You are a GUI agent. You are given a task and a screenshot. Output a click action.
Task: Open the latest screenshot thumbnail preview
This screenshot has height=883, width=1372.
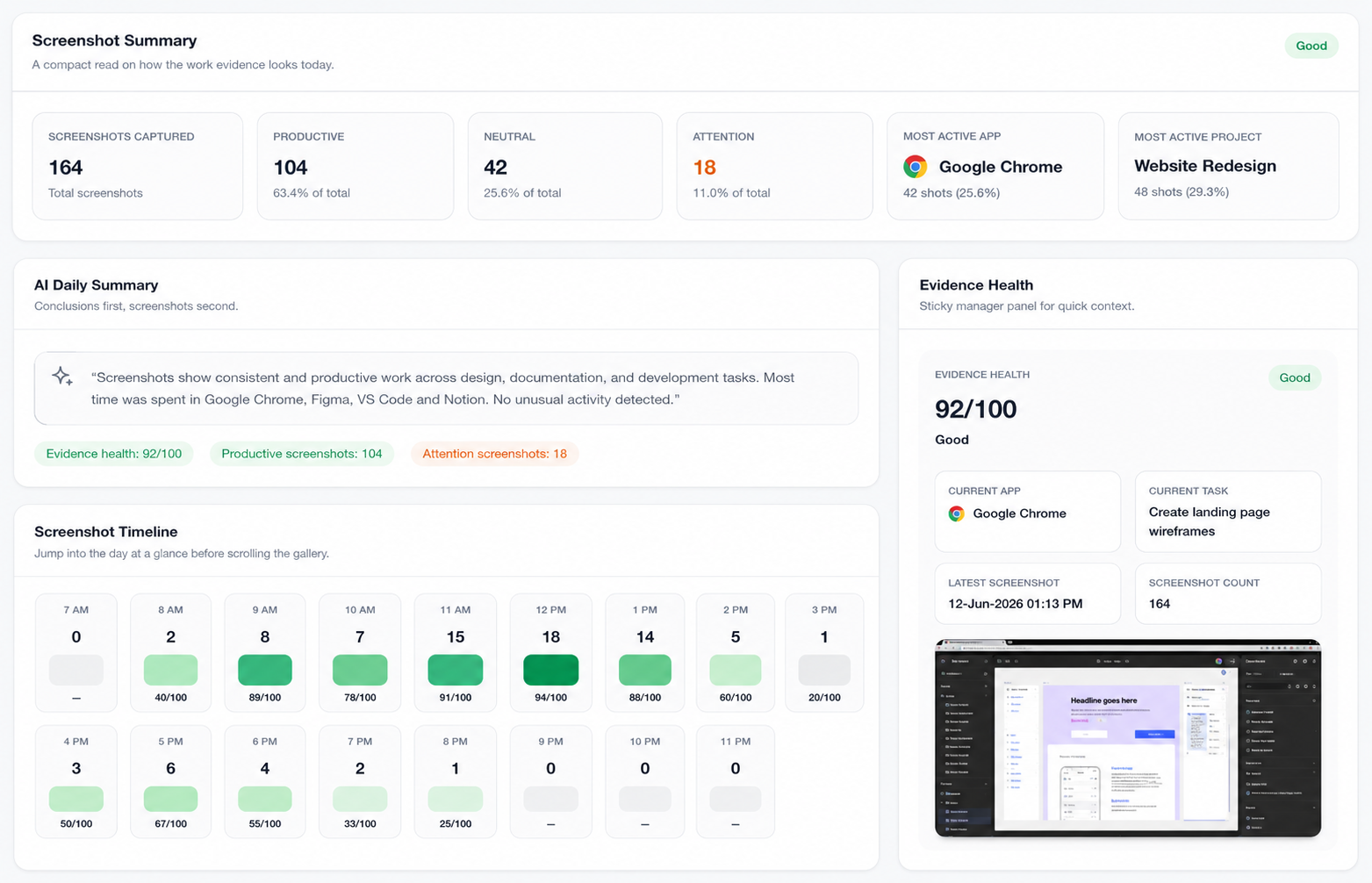tap(1128, 738)
